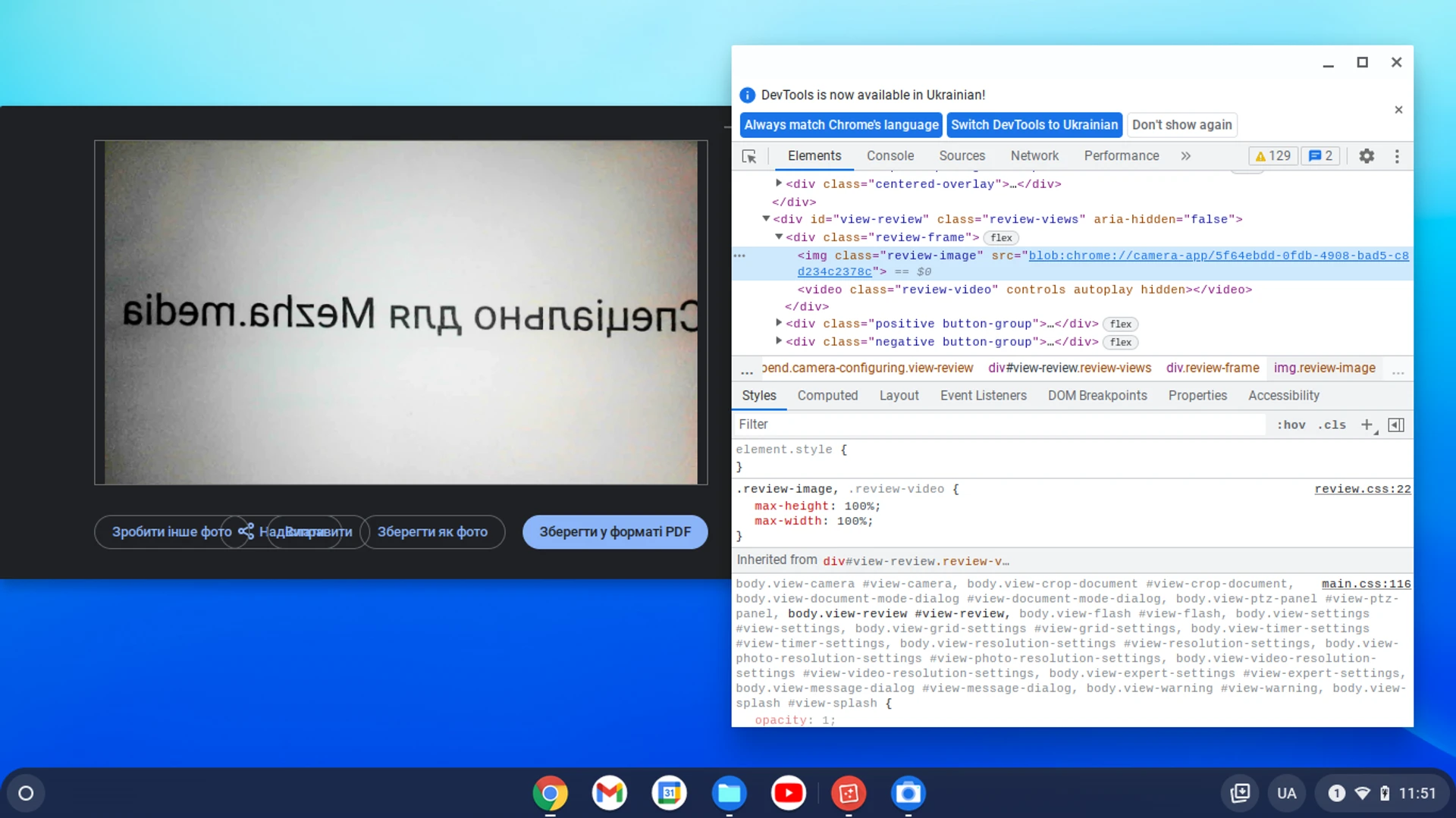Open the blob:chrome camera-app link
Image resolution: width=1456 pixels, height=818 pixels.
pos(1175,255)
